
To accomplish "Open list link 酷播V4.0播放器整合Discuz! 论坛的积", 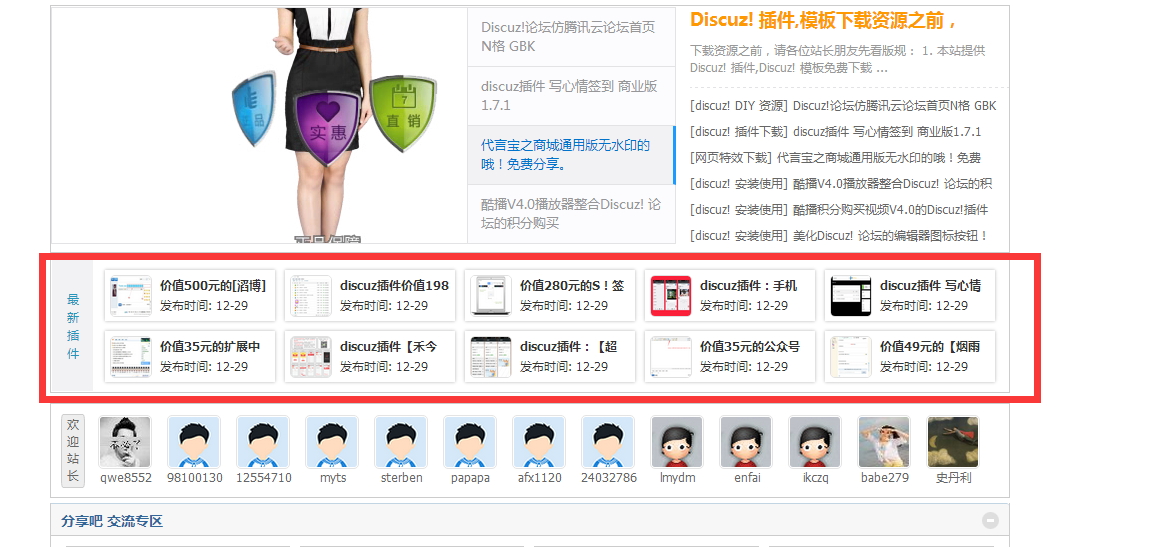I will 893,183.
